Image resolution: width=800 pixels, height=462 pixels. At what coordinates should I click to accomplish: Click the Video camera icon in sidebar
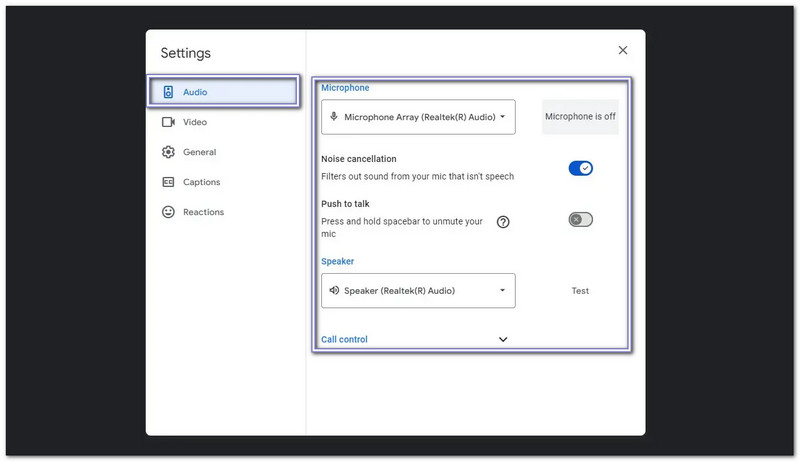tap(168, 122)
